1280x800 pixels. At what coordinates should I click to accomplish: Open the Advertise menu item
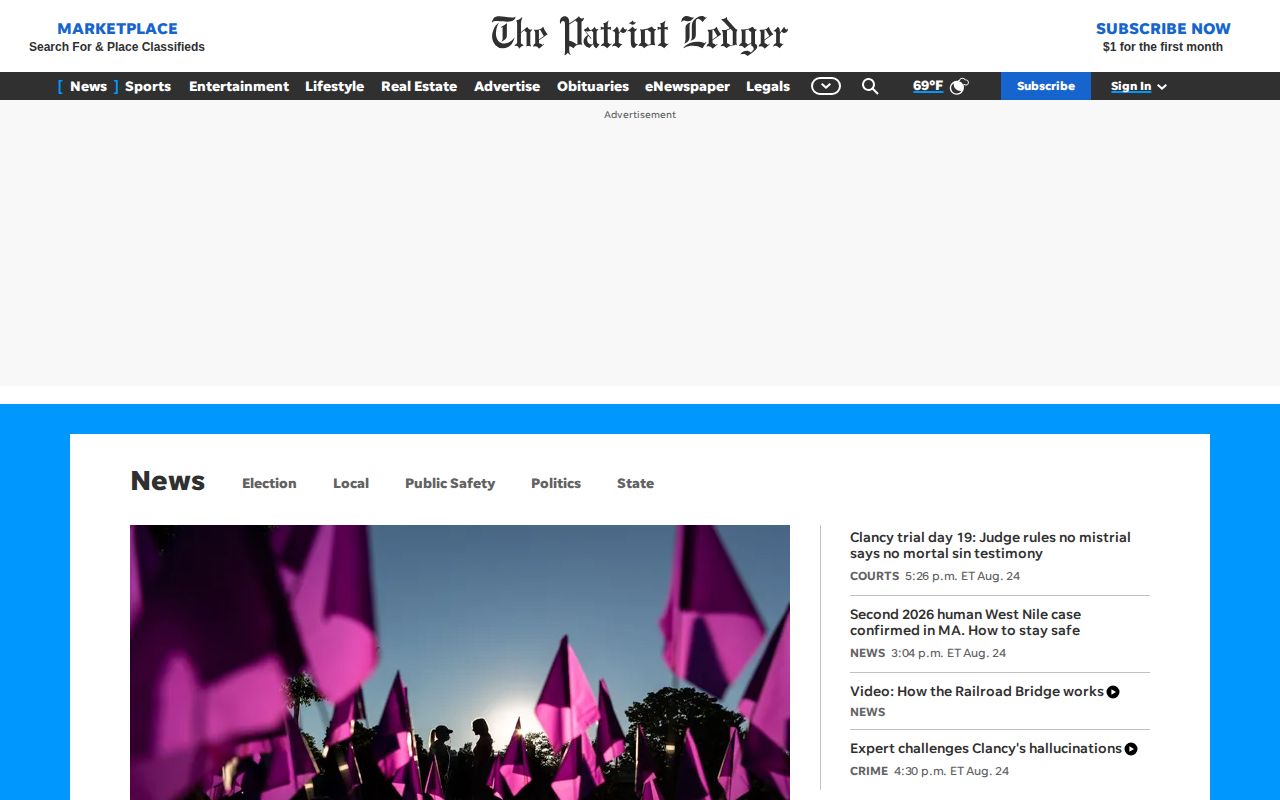click(507, 86)
